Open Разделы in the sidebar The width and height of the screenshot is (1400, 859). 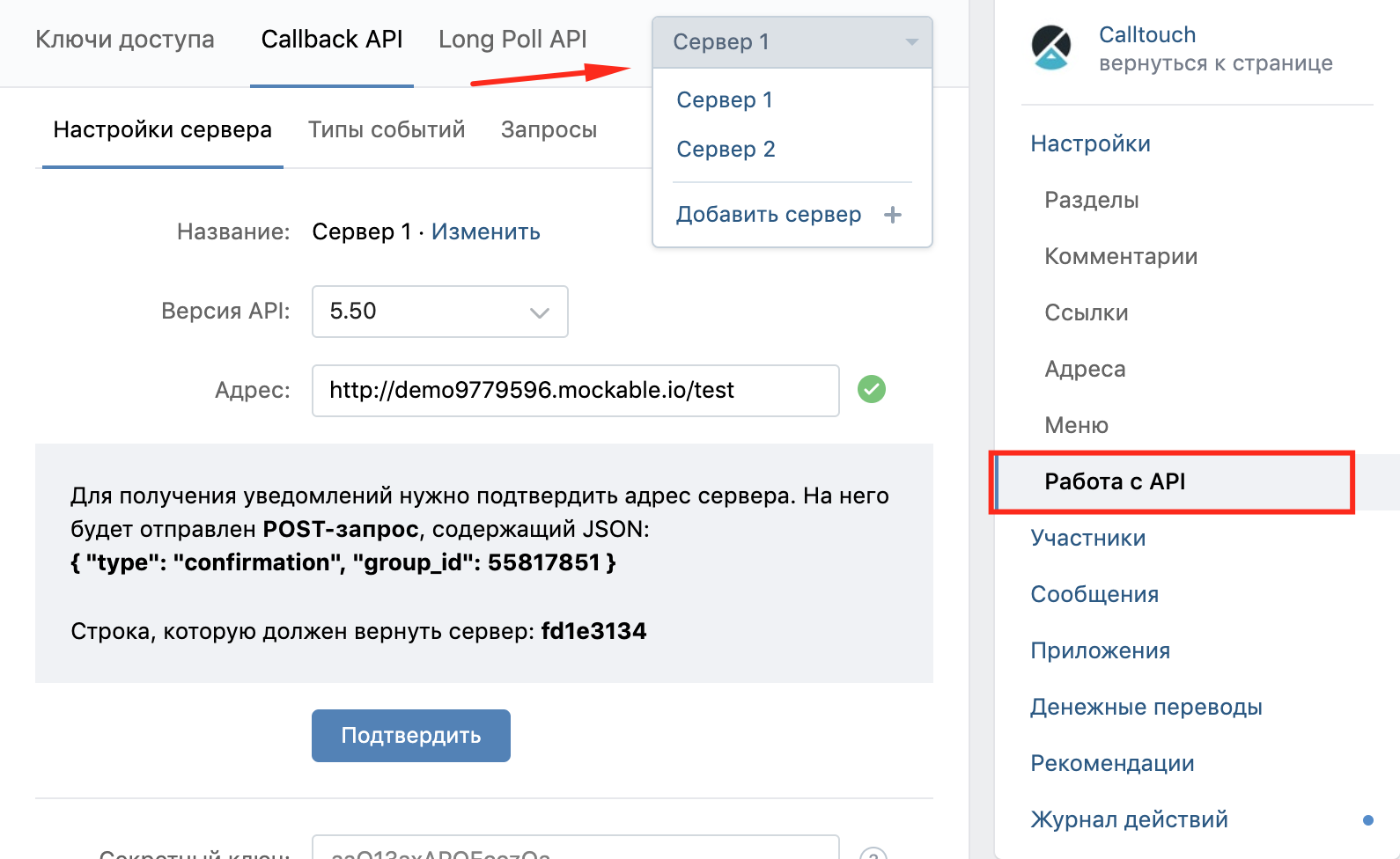(x=1092, y=201)
